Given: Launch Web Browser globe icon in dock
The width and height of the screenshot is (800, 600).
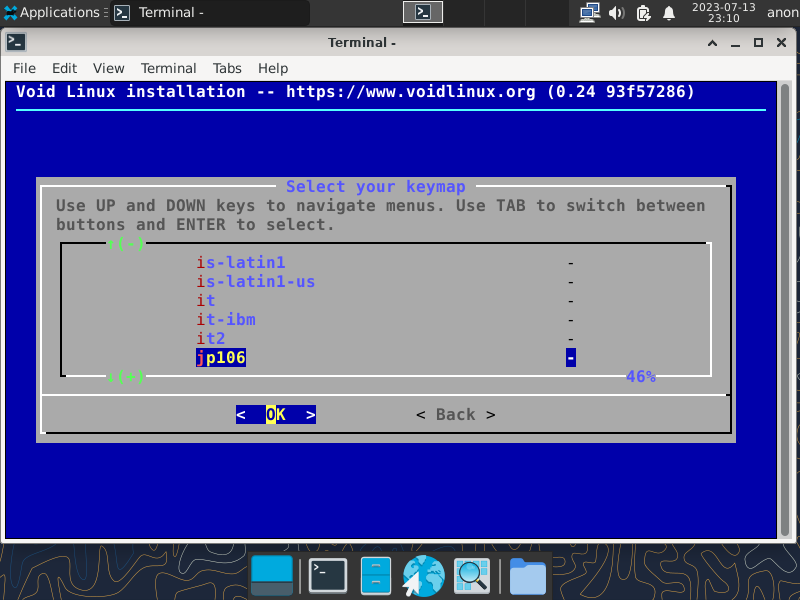Looking at the screenshot, I should point(423,576).
